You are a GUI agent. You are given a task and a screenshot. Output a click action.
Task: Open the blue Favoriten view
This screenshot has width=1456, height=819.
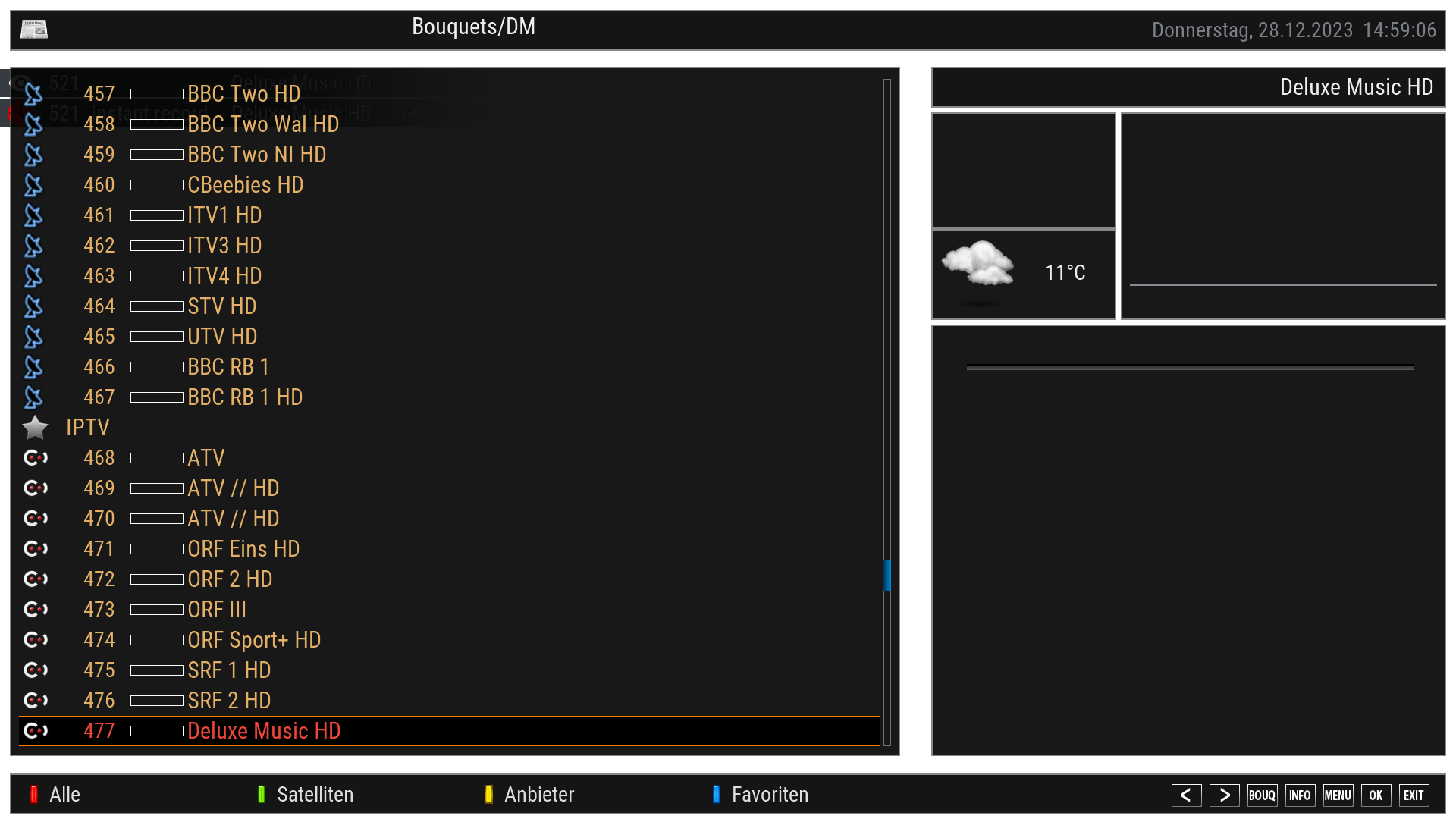pos(769,794)
